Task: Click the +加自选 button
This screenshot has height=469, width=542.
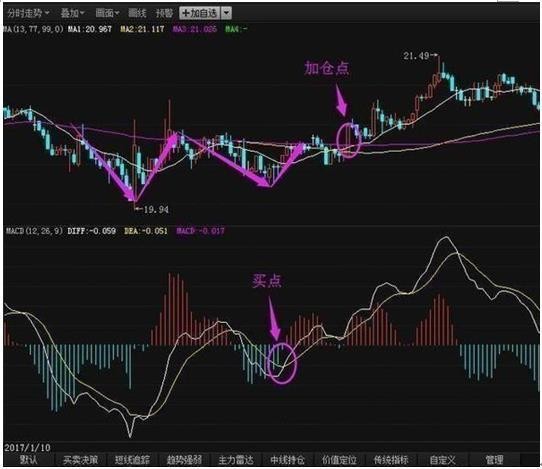Action: pyautogui.click(x=200, y=13)
